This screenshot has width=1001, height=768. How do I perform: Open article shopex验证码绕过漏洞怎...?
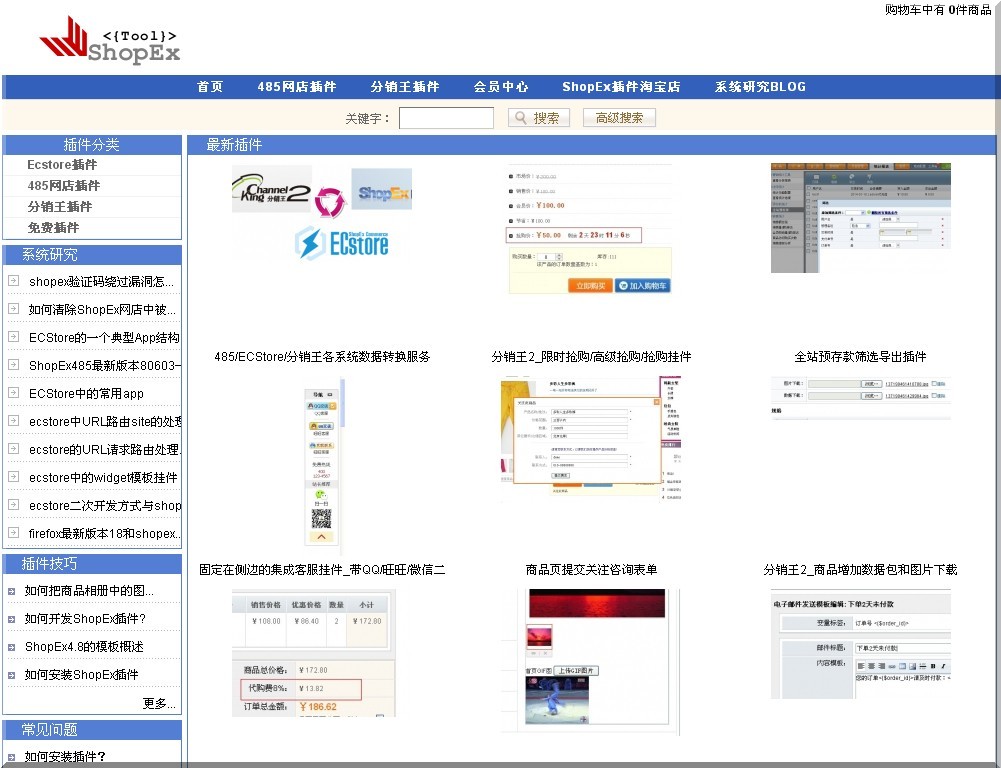(101, 282)
